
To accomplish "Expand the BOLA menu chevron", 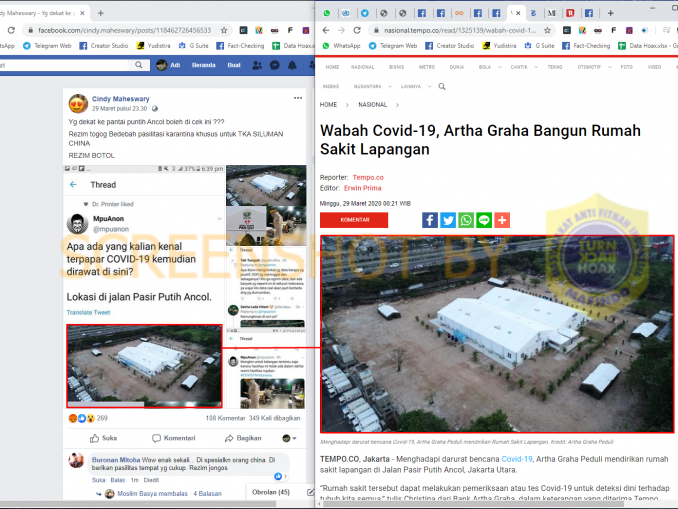I will [499, 67].
